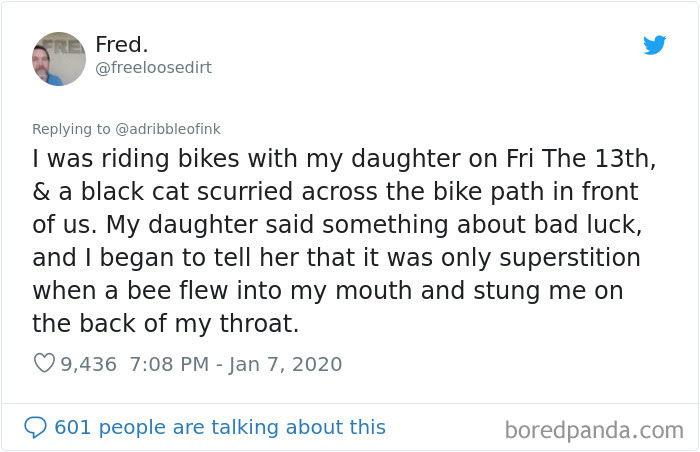Click the speech bubble conversation icon
This screenshot has width=700, height=452.
pos(35,427)
